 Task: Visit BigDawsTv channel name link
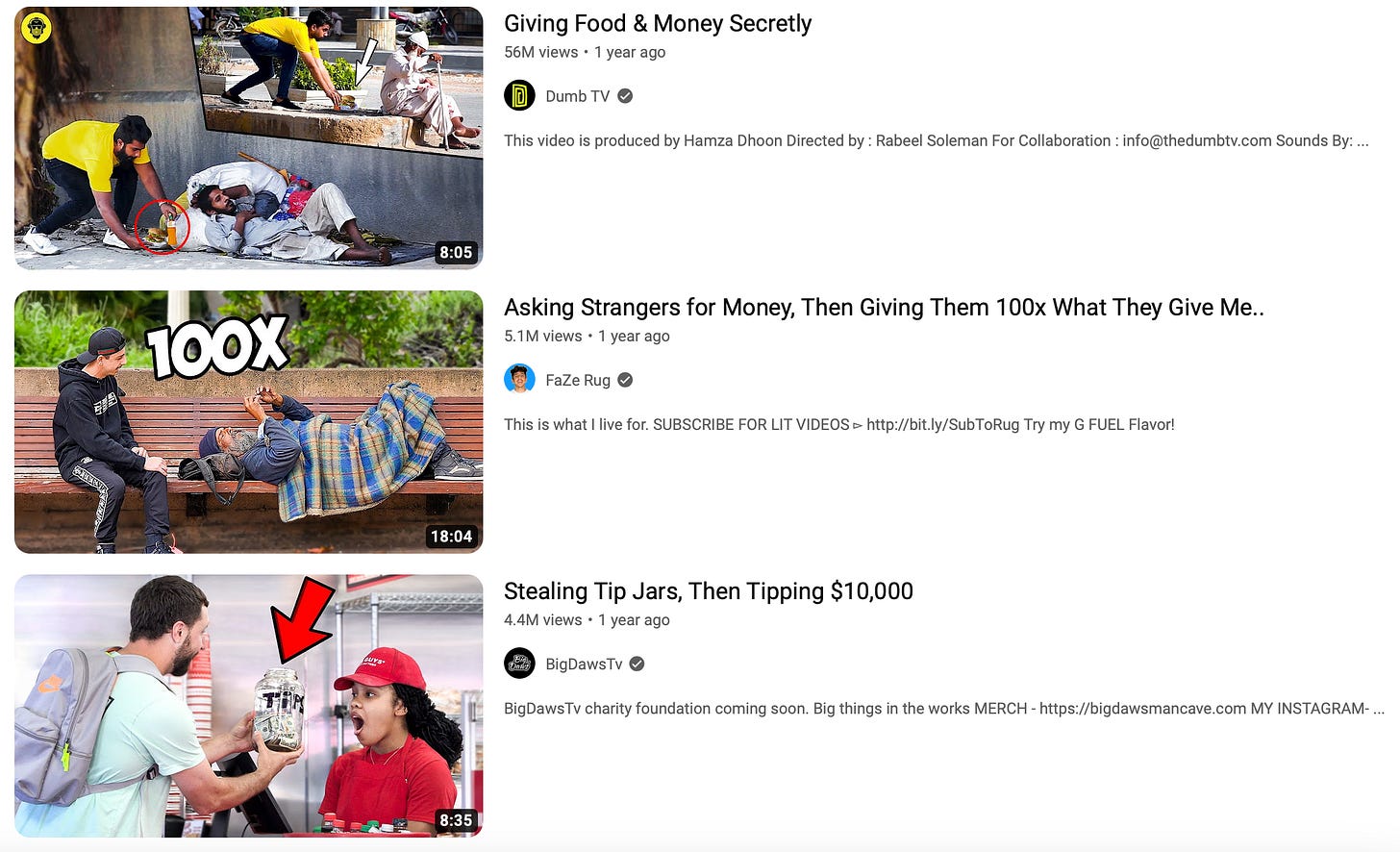click(x=584, y=664)
